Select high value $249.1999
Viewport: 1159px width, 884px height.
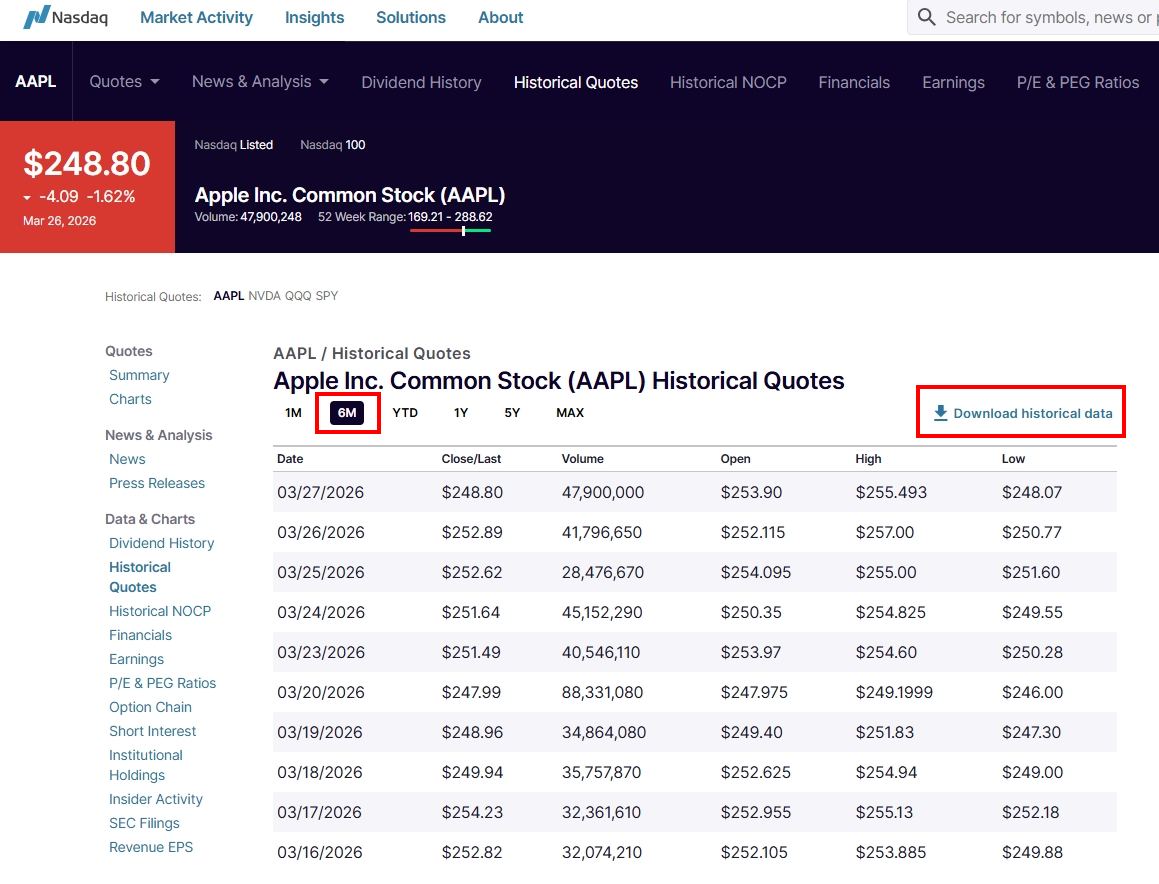(894, 693)
